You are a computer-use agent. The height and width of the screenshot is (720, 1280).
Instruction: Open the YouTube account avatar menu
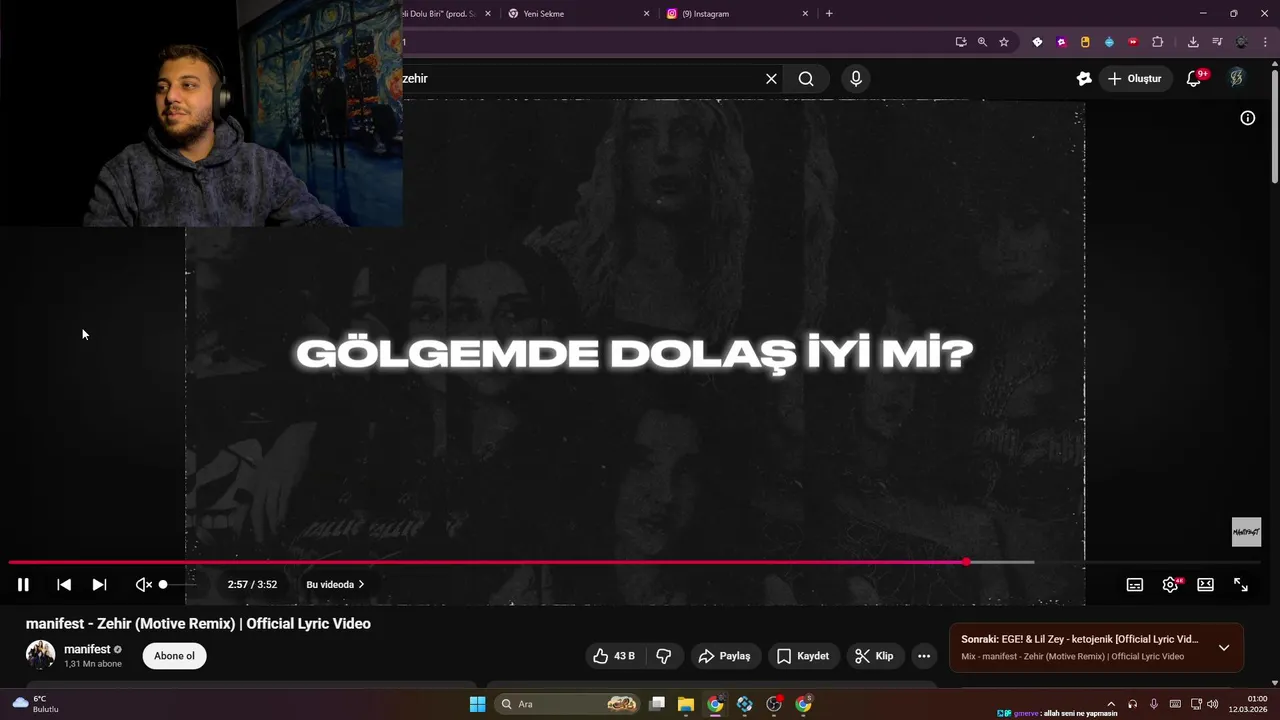pyautogui.click(x=1237, y=79)
